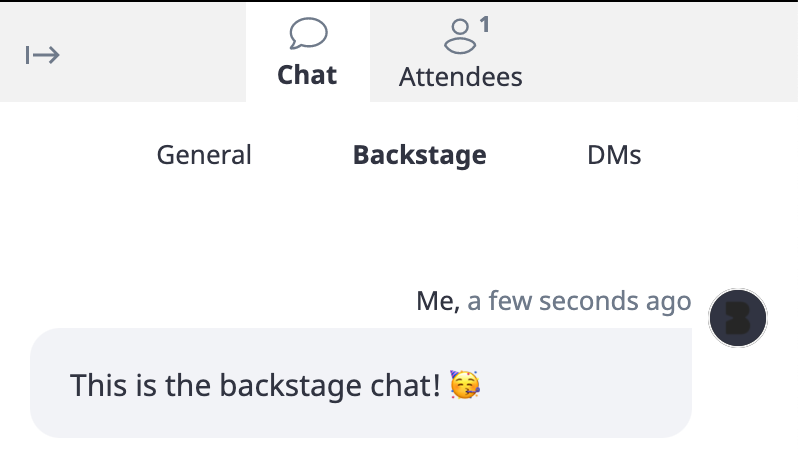
Task: Click the 'Me' sender name
Action: pos(434,301)
